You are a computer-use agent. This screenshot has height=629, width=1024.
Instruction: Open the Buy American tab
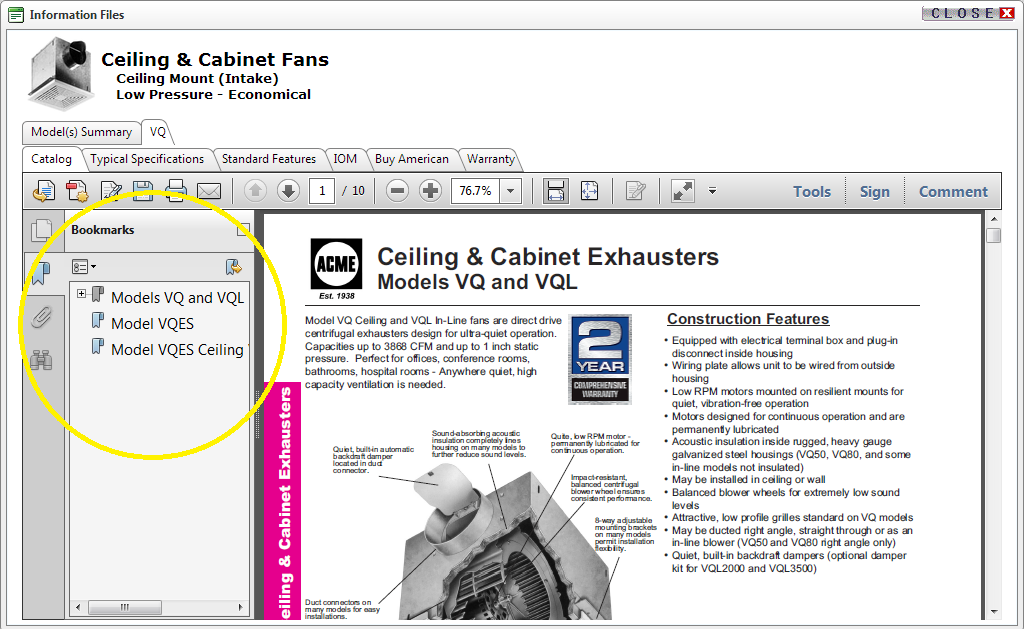411,159
